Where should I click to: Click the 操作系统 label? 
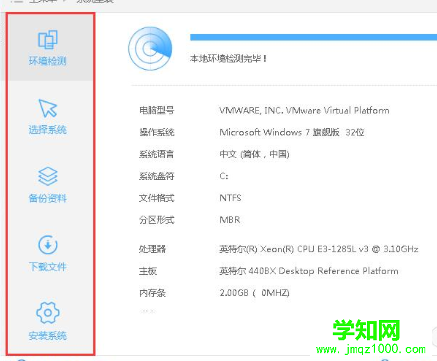pos(157,132)
